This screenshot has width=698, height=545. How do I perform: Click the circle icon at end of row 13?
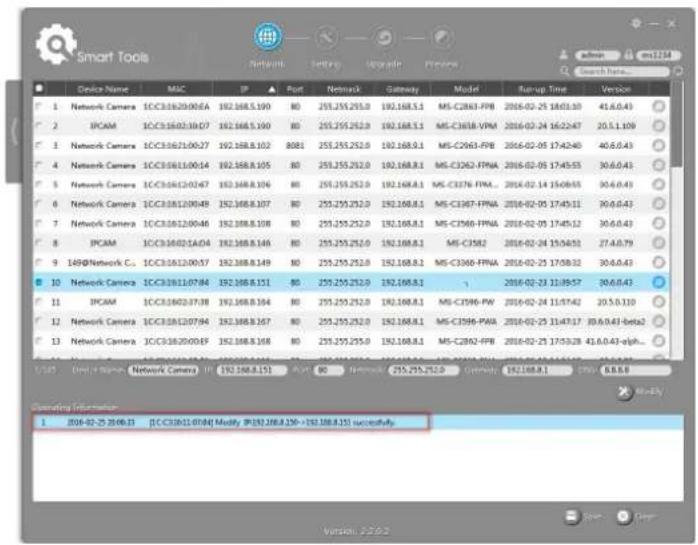pos(659,341)
